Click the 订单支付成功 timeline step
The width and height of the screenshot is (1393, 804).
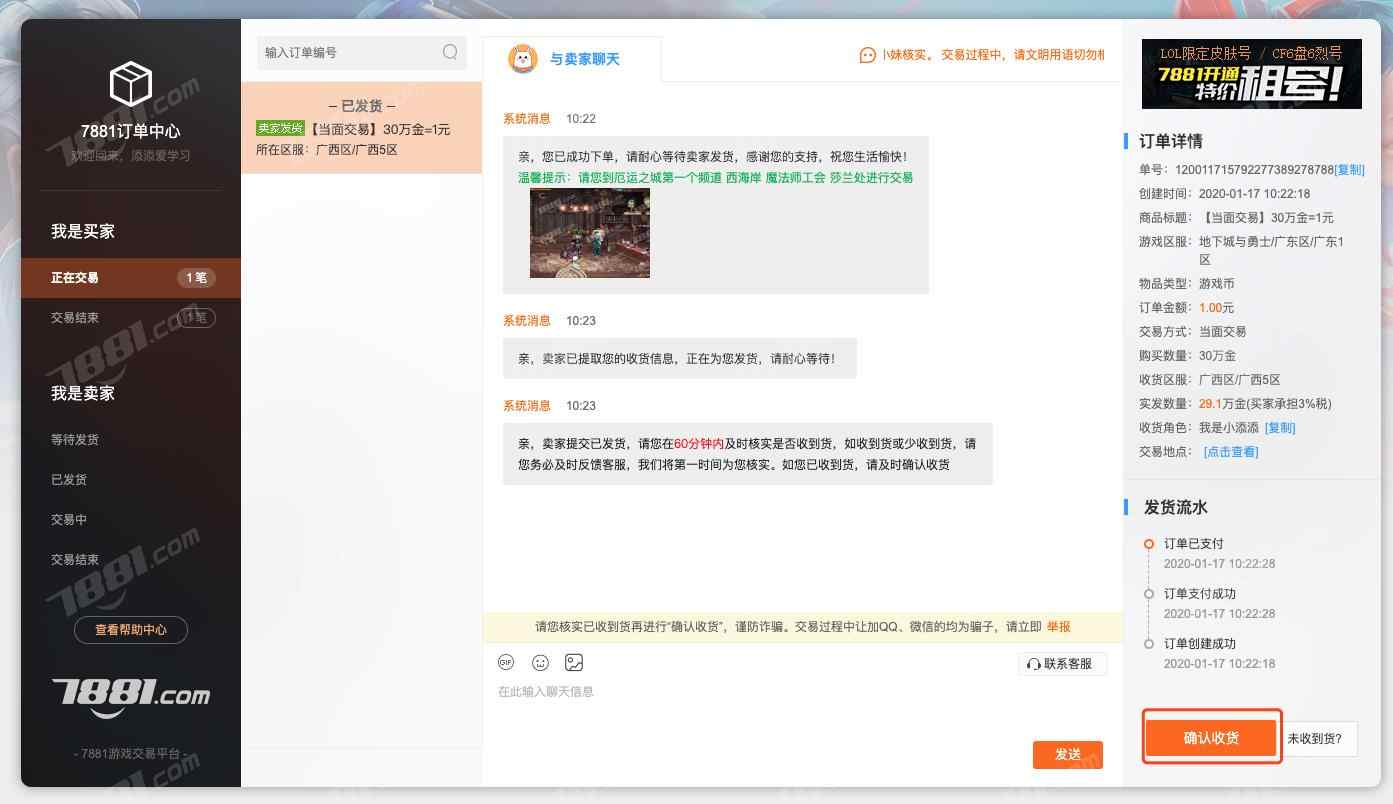[1200, 594]
